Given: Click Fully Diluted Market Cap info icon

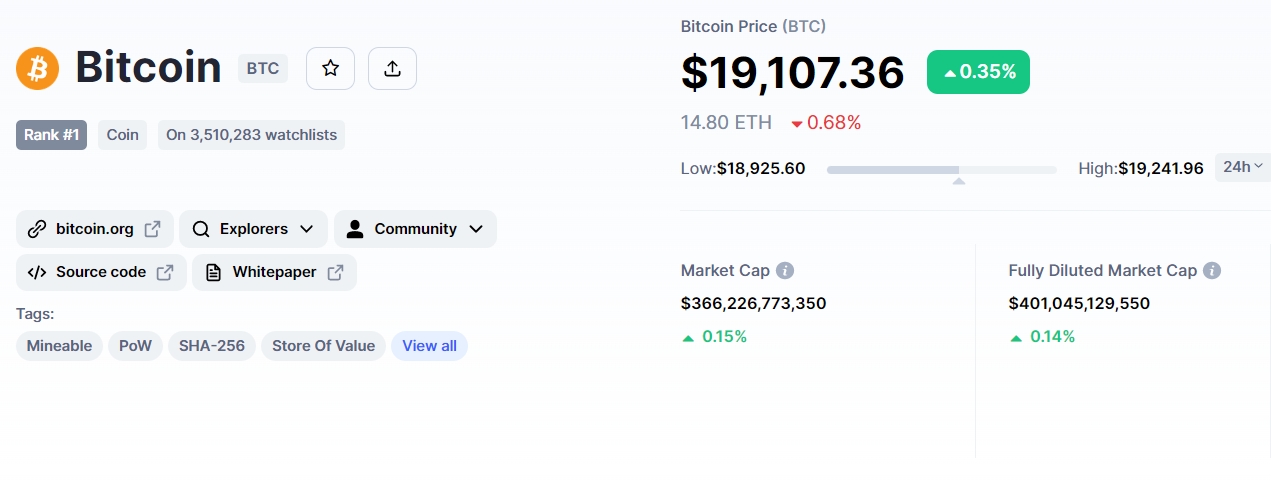Looking at the screenshot, I should pos(1212,270).
